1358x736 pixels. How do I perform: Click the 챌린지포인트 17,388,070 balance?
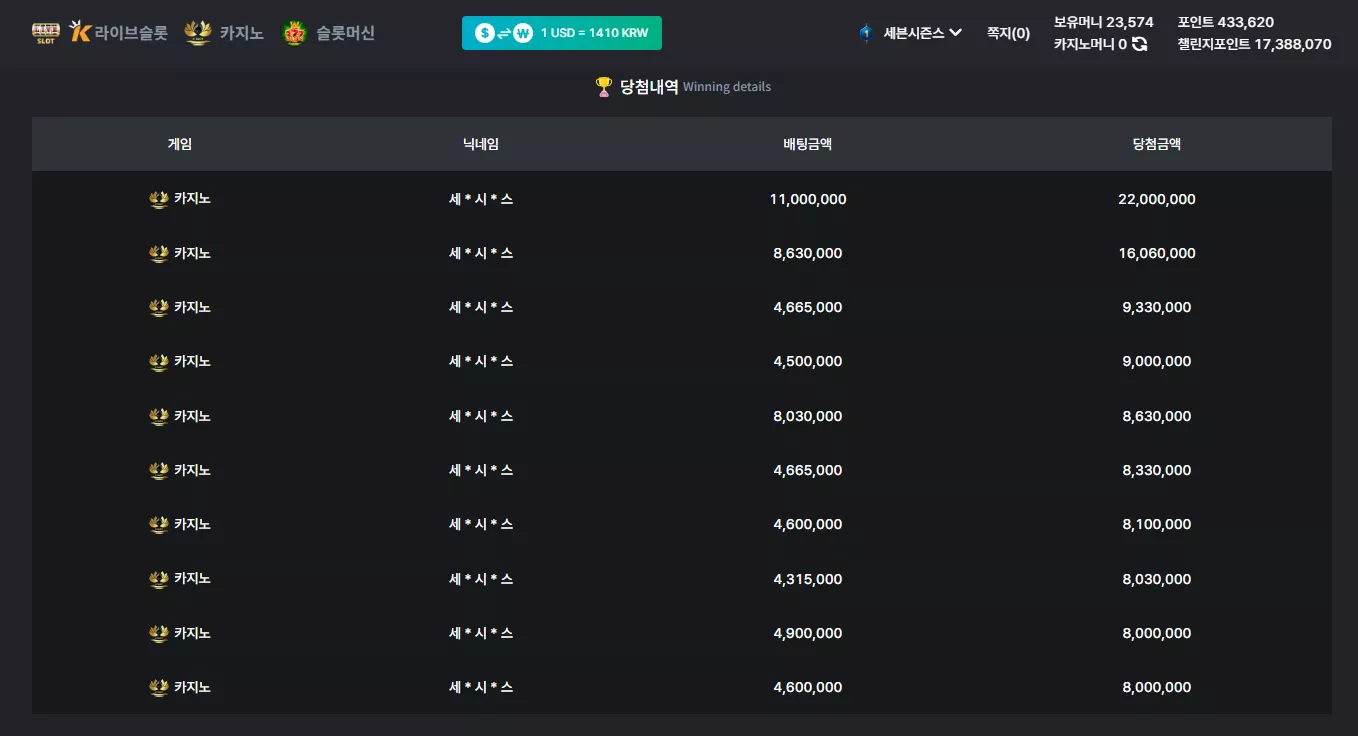pyautogui.click(x=1255, y=44)
